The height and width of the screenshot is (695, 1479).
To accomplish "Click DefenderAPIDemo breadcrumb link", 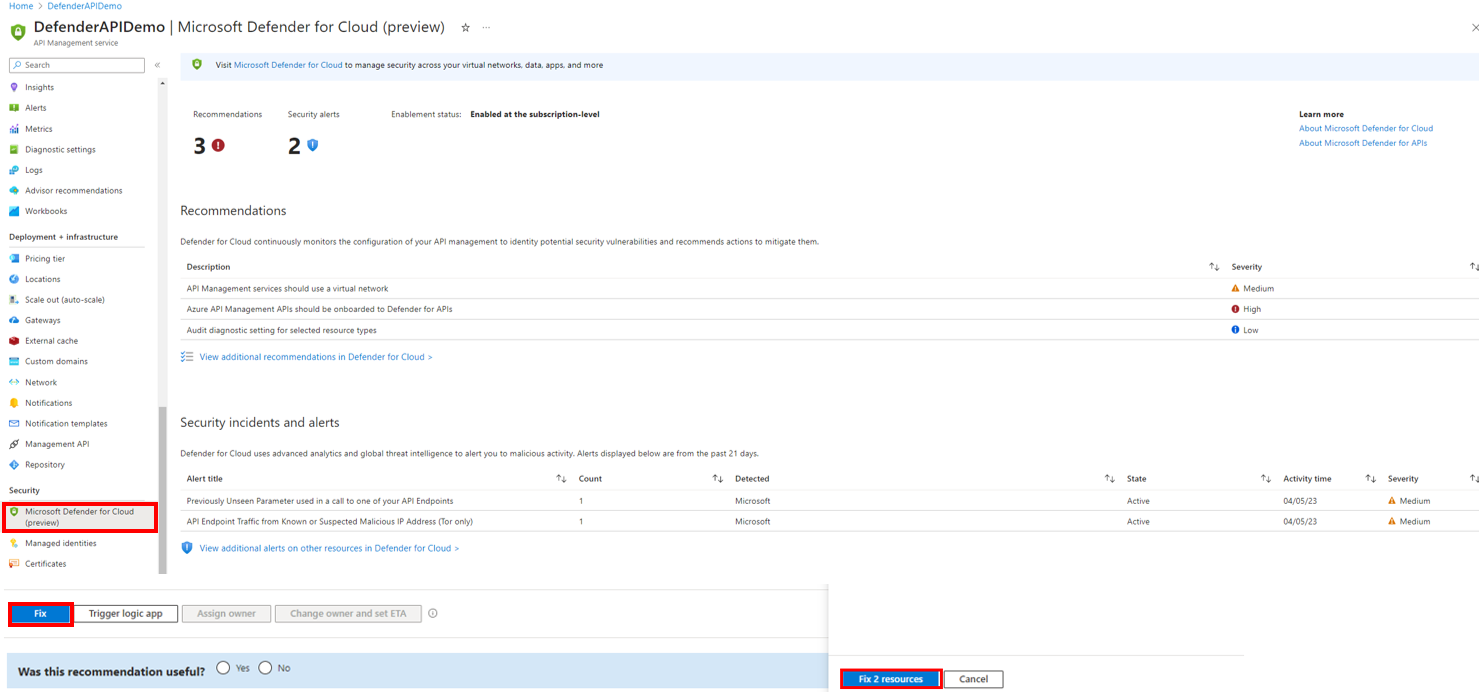I will point(85,6).
